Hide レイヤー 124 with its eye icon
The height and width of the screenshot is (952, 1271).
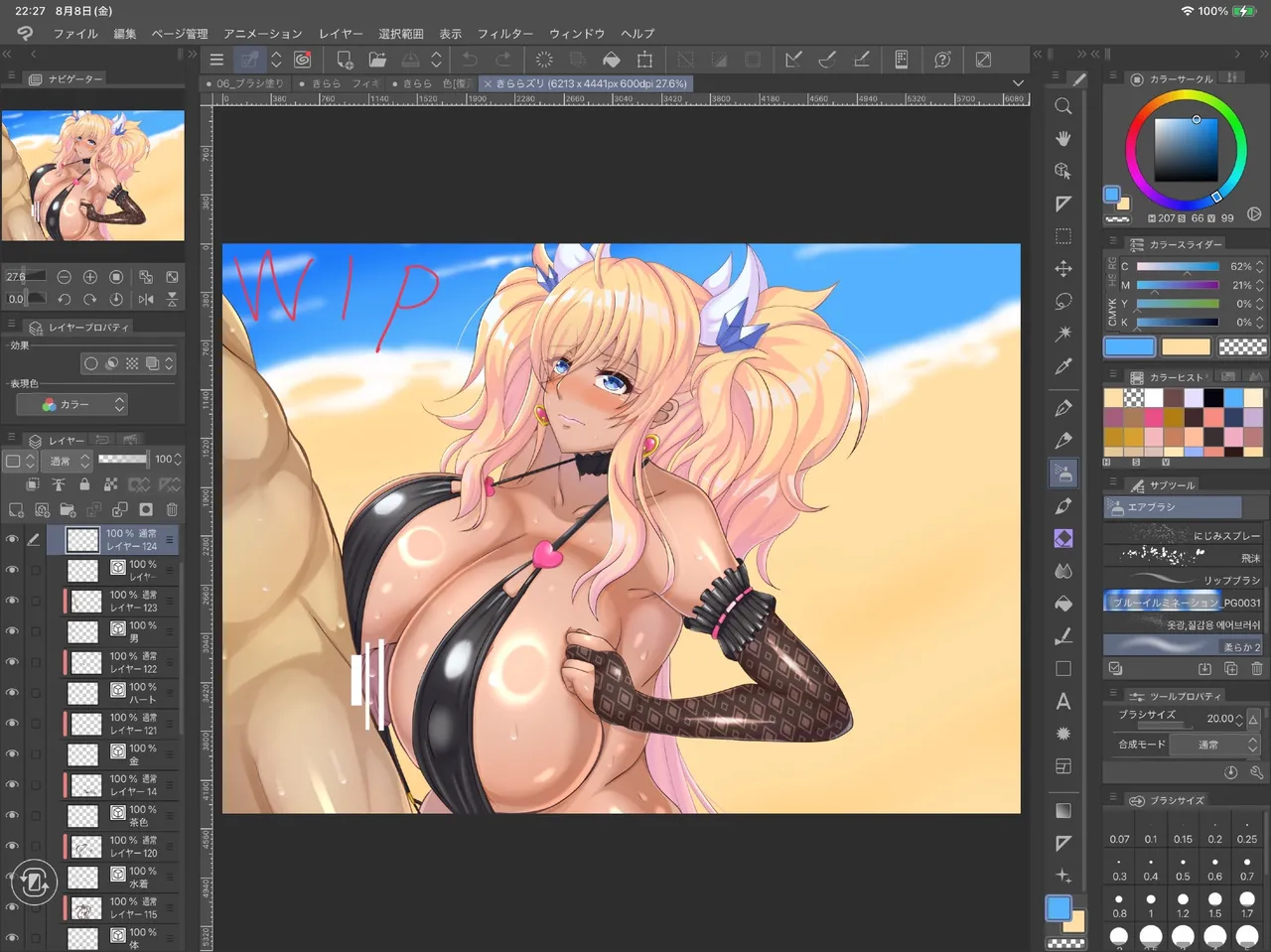pos(12,539)
